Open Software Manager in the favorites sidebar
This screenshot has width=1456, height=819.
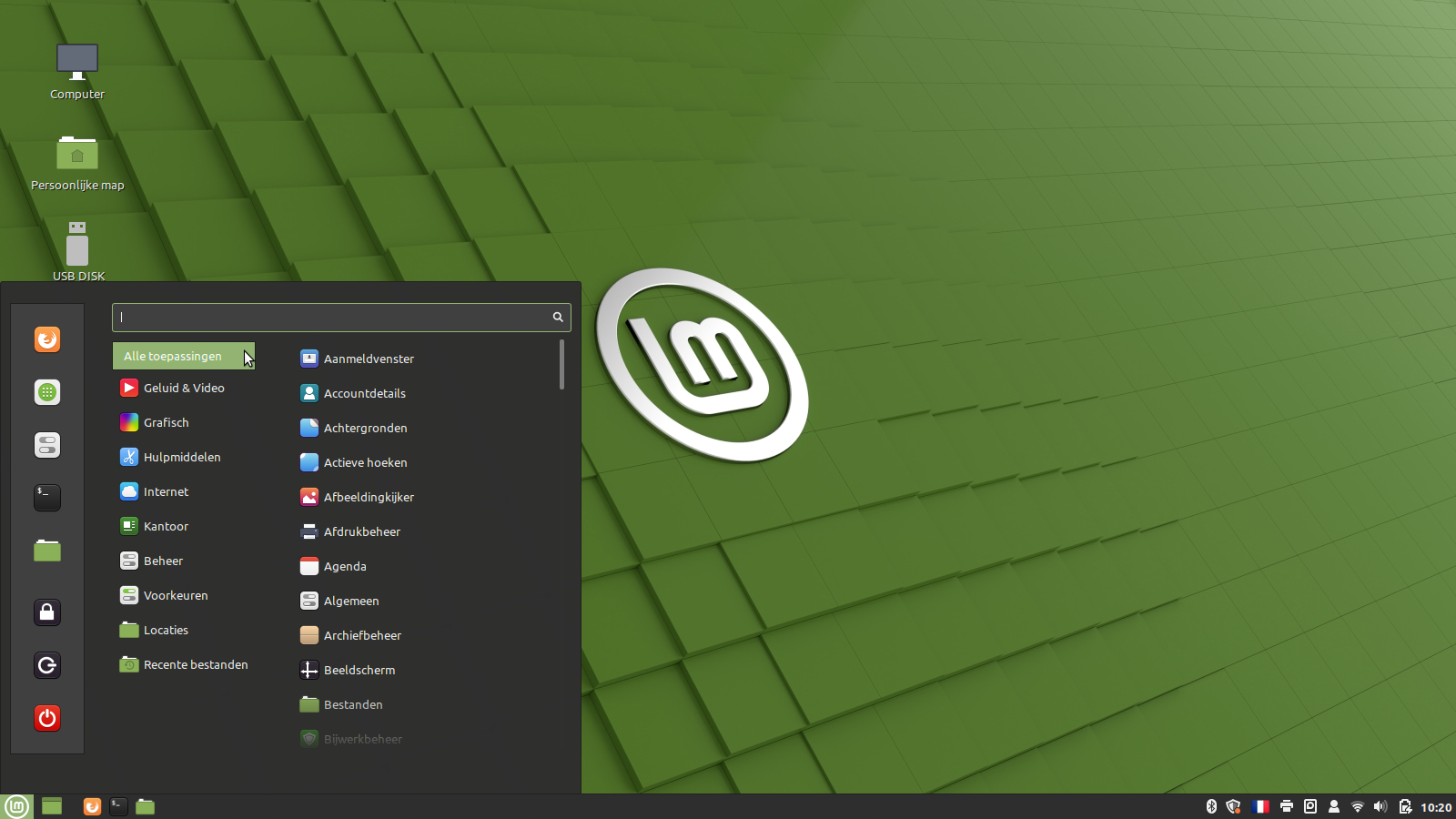[x=47, y=392]
